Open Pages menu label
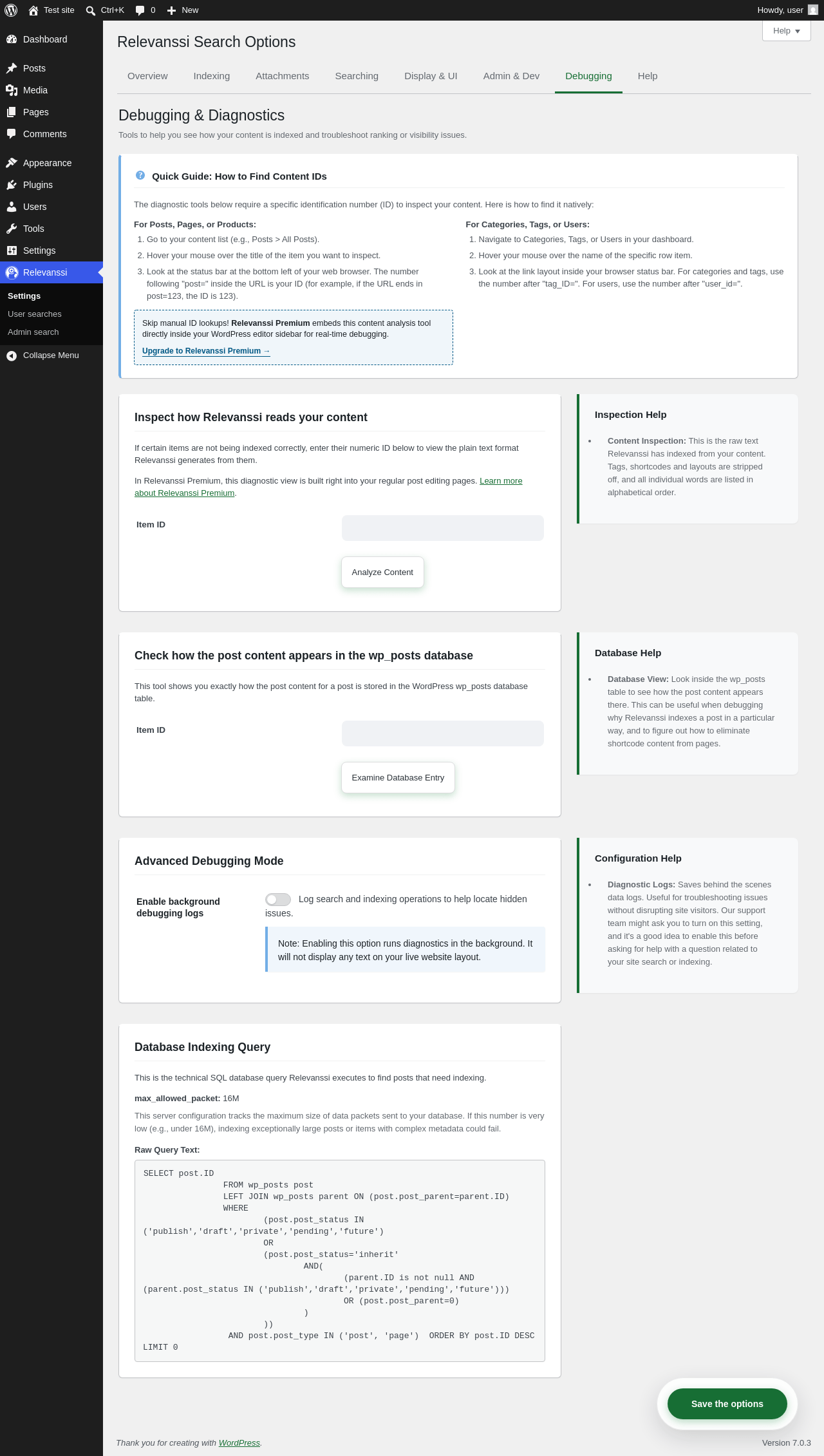 pos(36,112)
